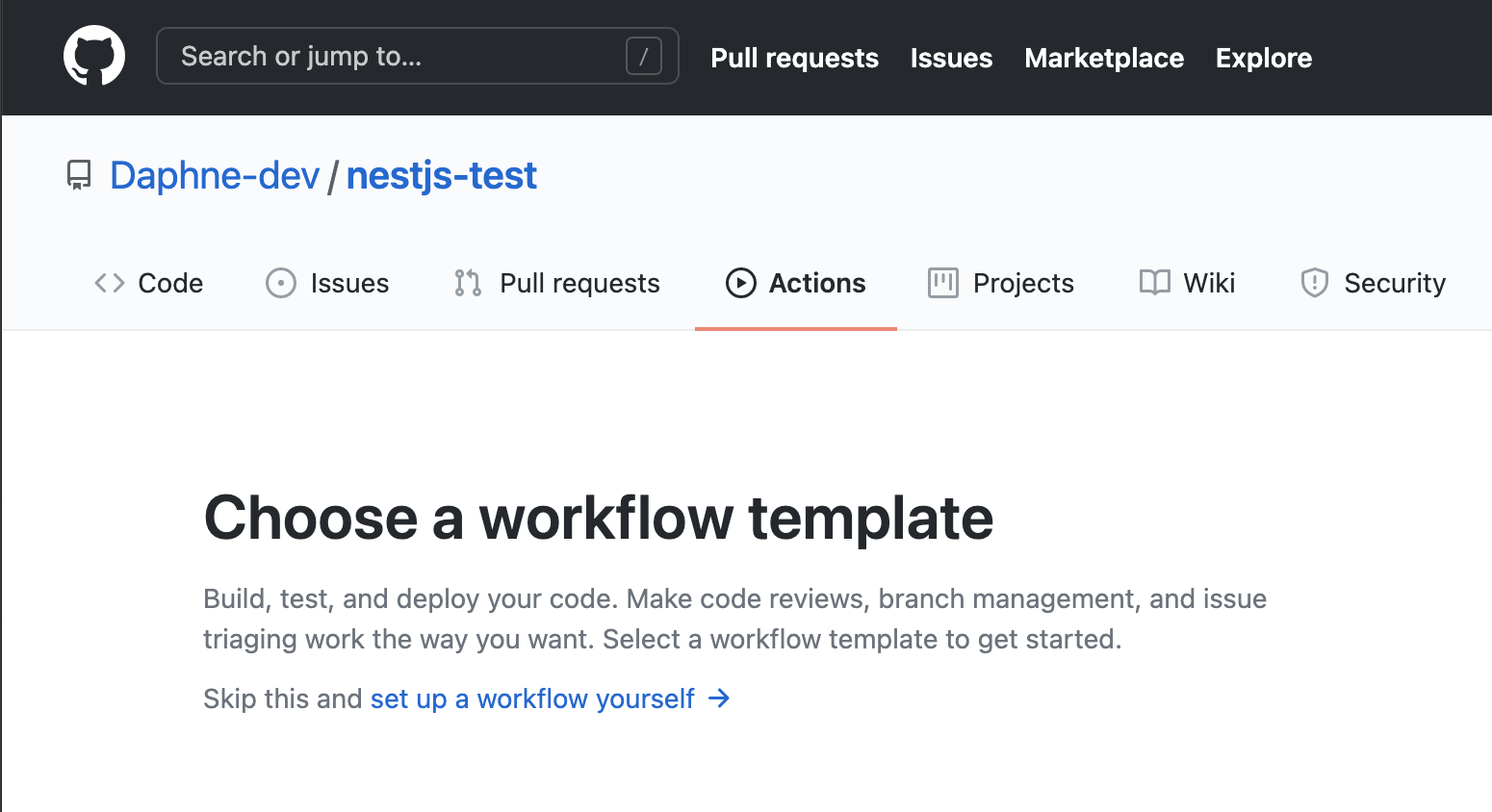Switch to the Code repository tab
1492x812 pixels.
click(149, 283)
